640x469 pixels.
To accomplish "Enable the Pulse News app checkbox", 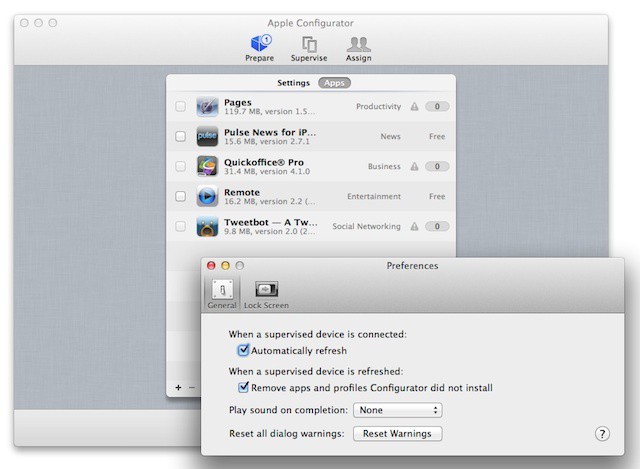I will pyautogui.click(x=180, y=136).
